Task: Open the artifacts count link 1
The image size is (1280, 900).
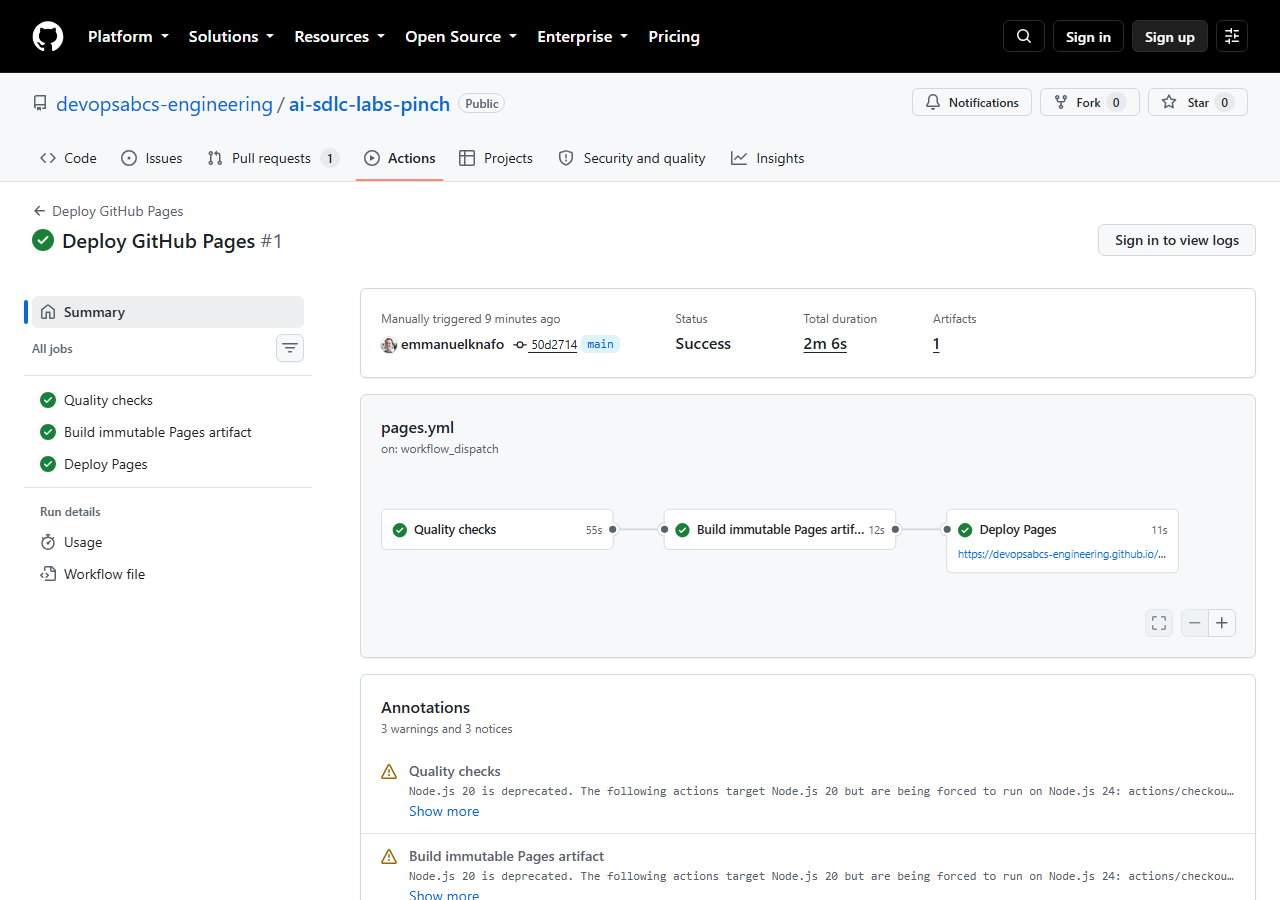Action: (x=936, y=344)
